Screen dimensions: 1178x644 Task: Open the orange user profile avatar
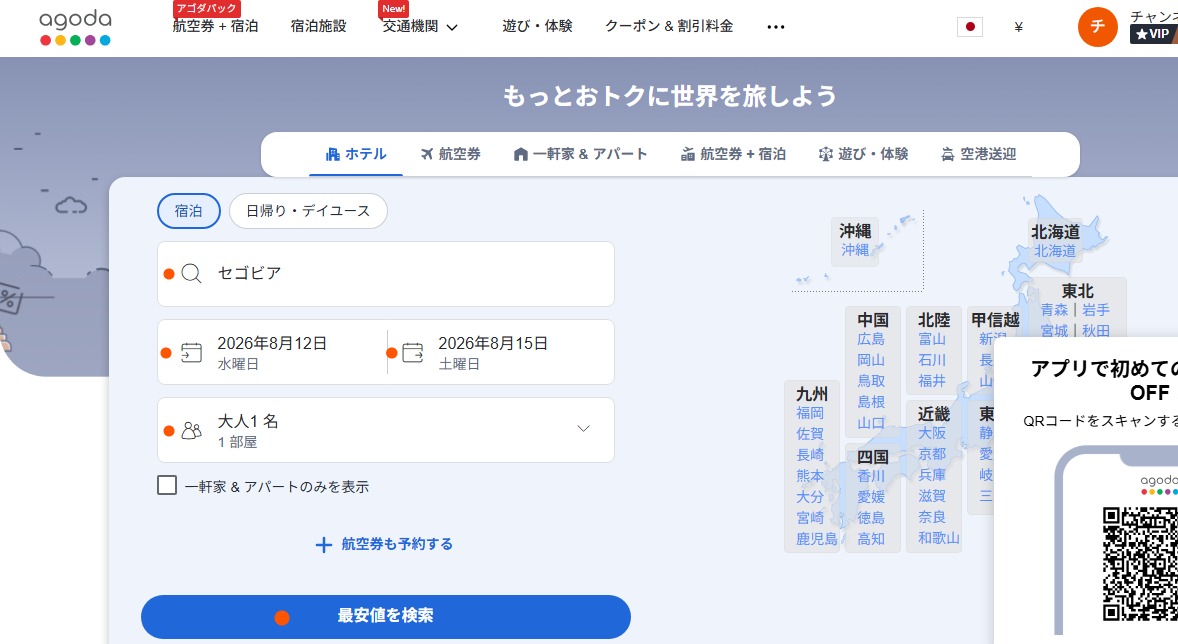1098,26
